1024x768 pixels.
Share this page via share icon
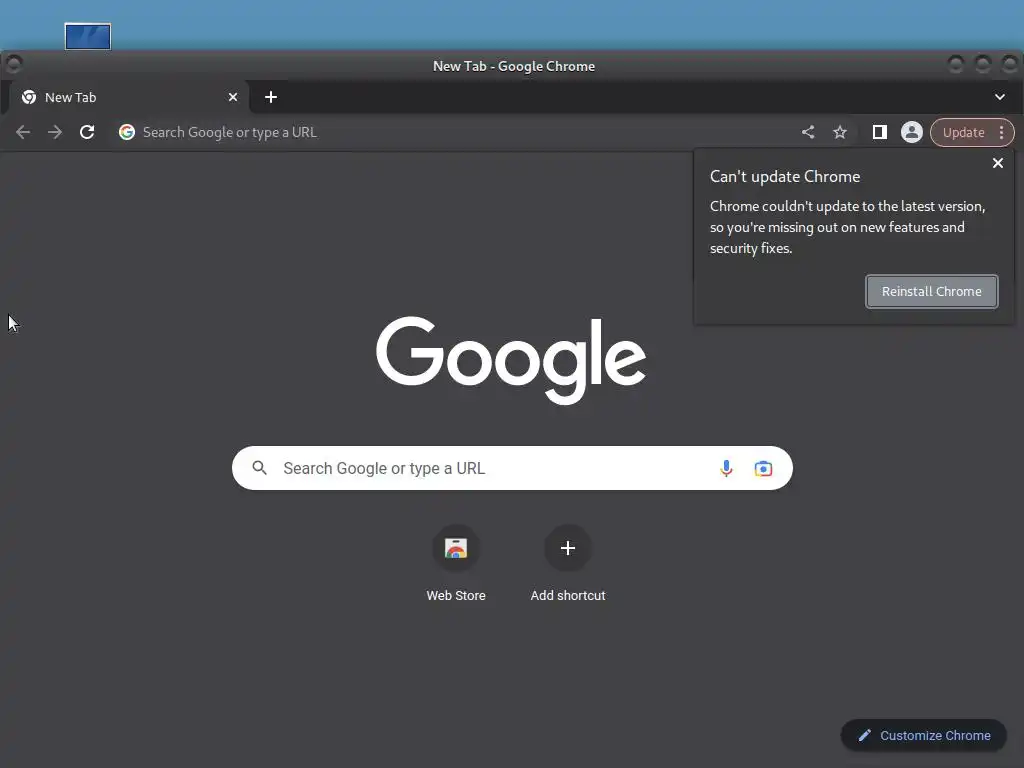pyautogui.click(x=808, y=133)
